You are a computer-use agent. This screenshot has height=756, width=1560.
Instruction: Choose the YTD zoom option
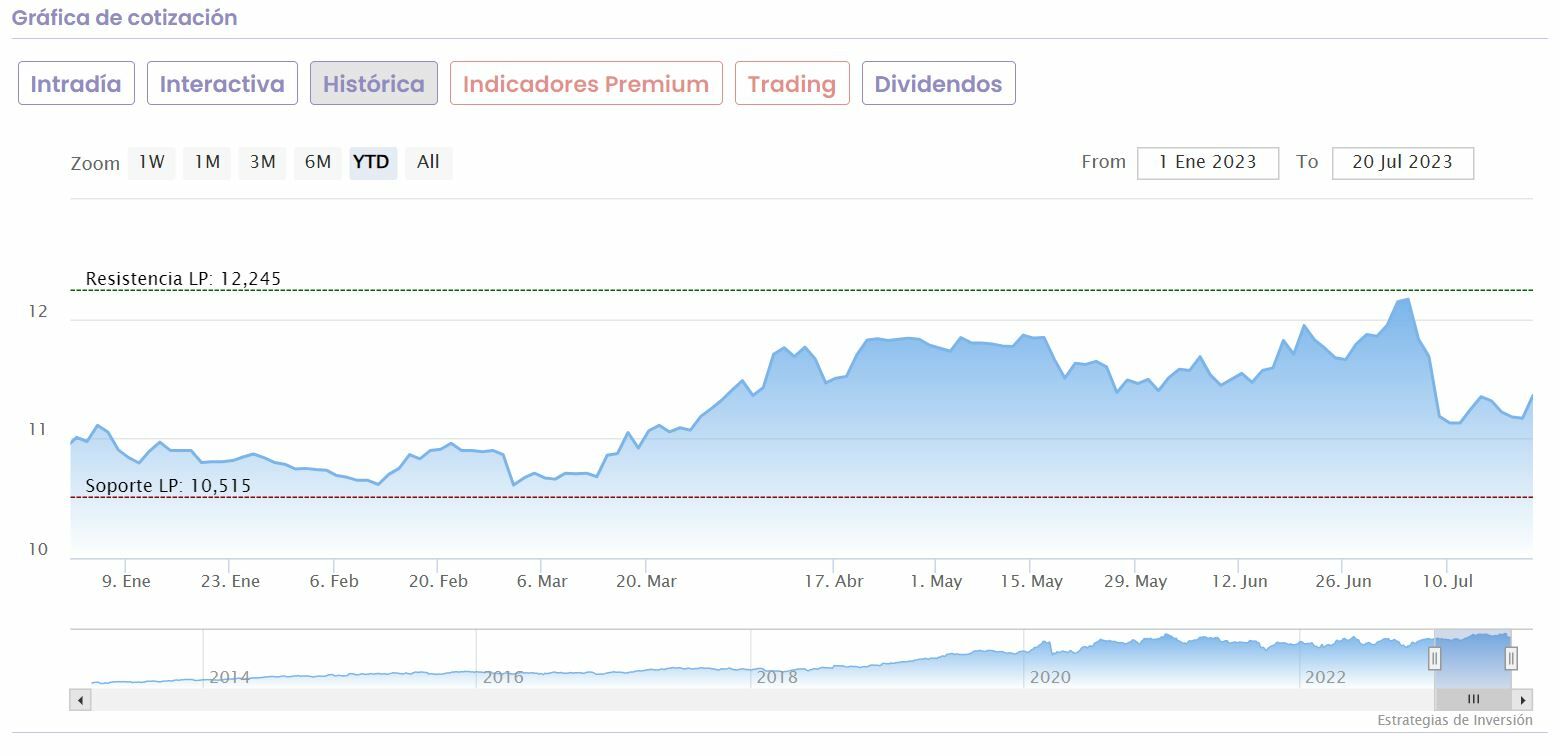coord(372,162)
